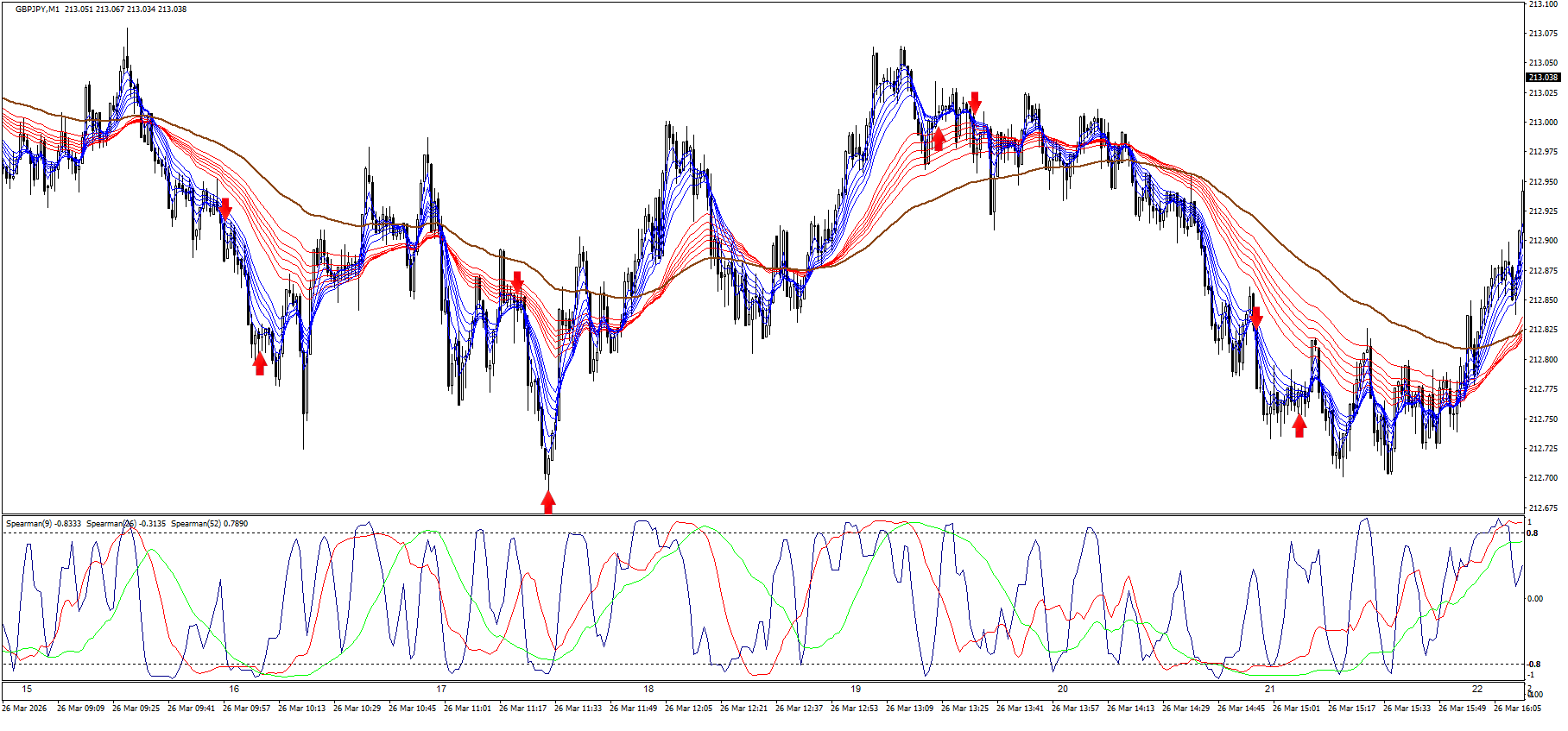Click the current price tag 213.038
Image resolution: width=1568 pixels, height=731 pixels.
(1543, 78)
